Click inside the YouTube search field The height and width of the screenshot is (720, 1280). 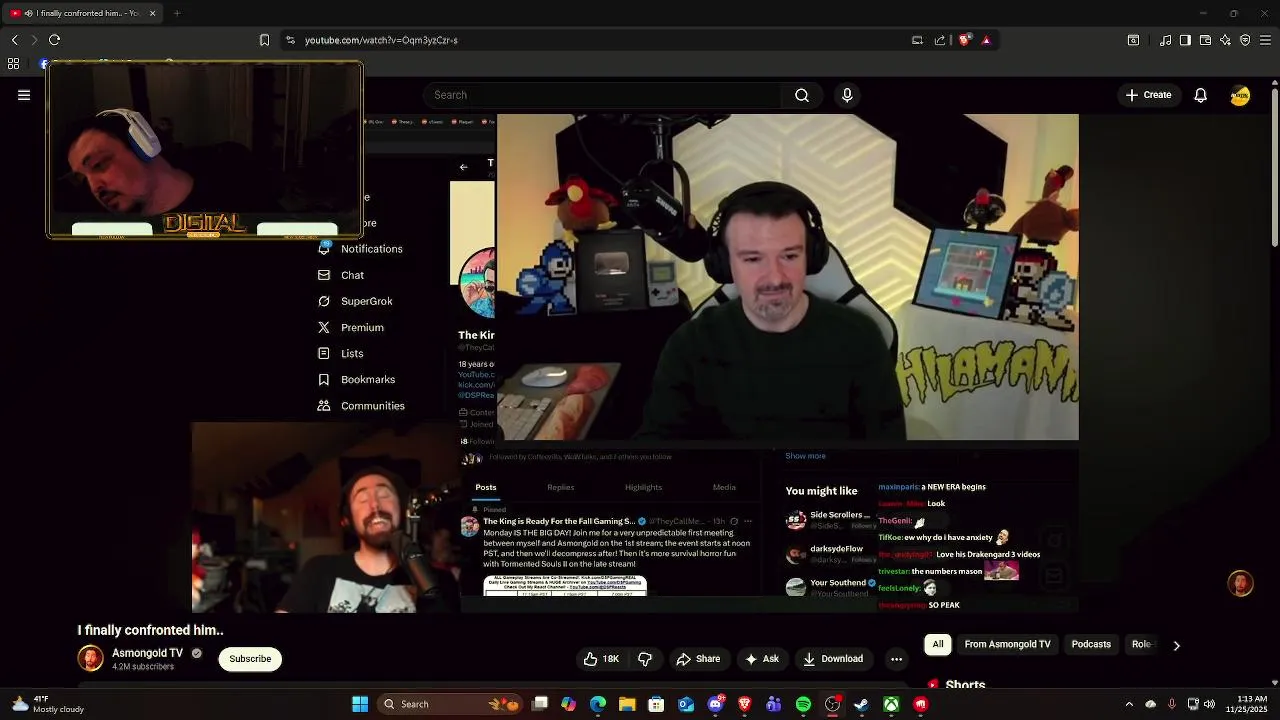[602, 95]
